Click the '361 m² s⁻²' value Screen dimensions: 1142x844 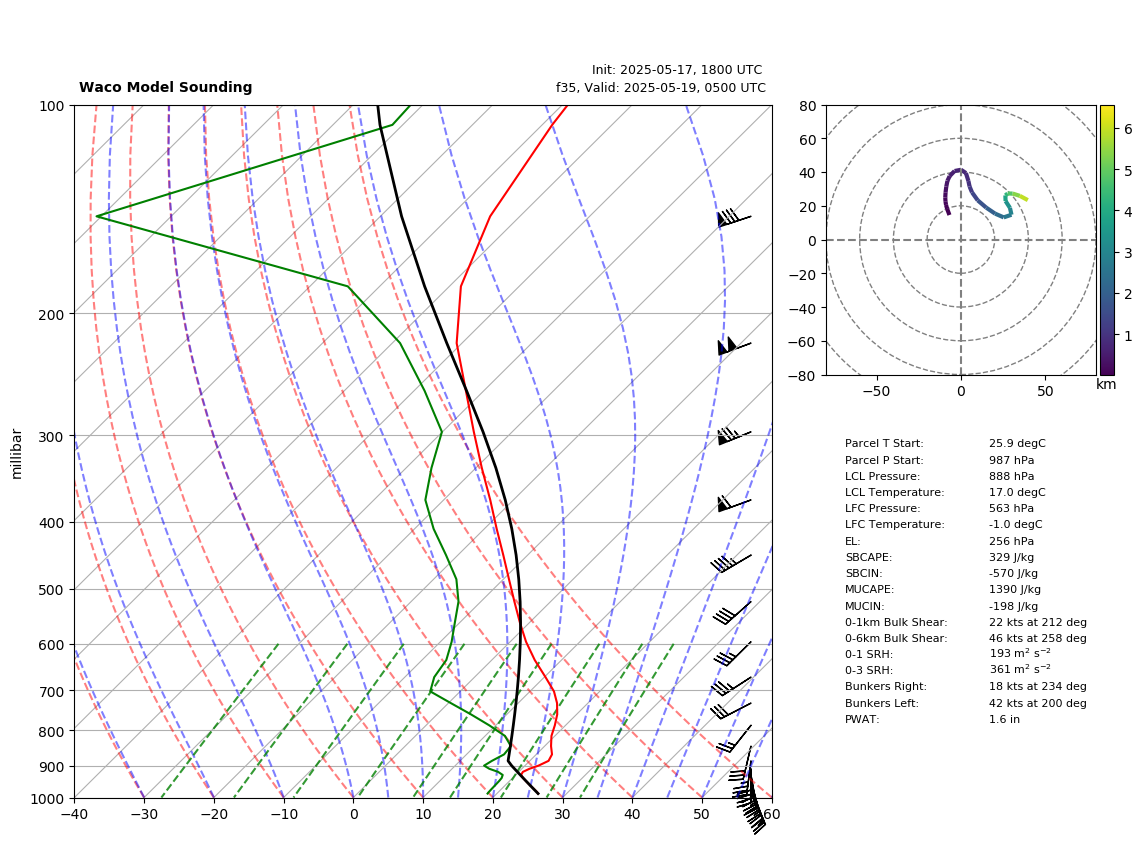point(1020,669)
